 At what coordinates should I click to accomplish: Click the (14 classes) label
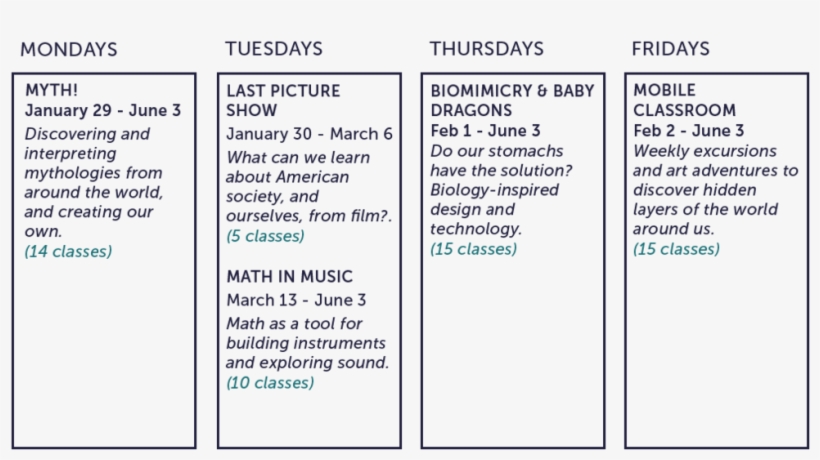point(68,251)
